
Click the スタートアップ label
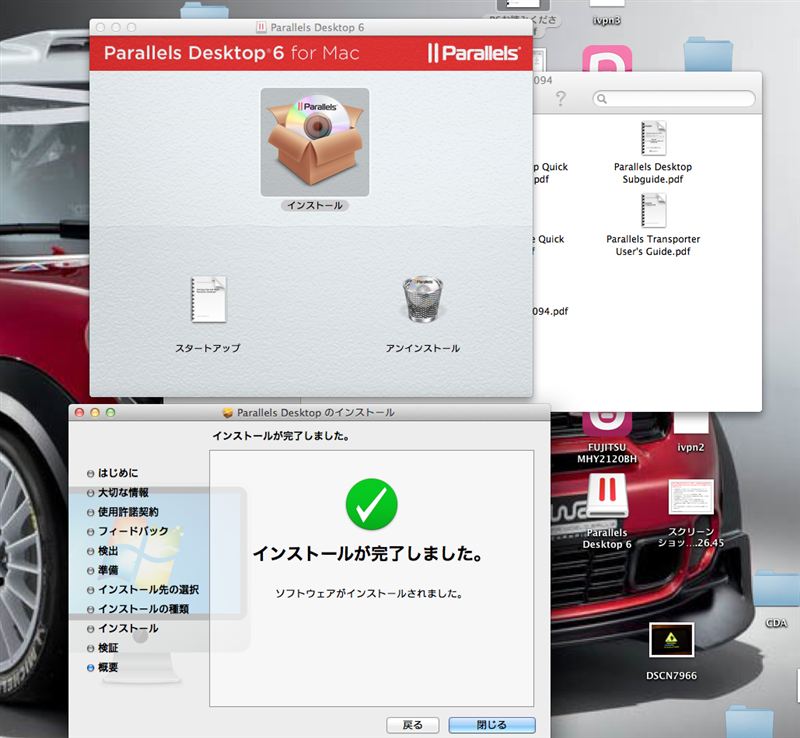[x=208, y=348]
